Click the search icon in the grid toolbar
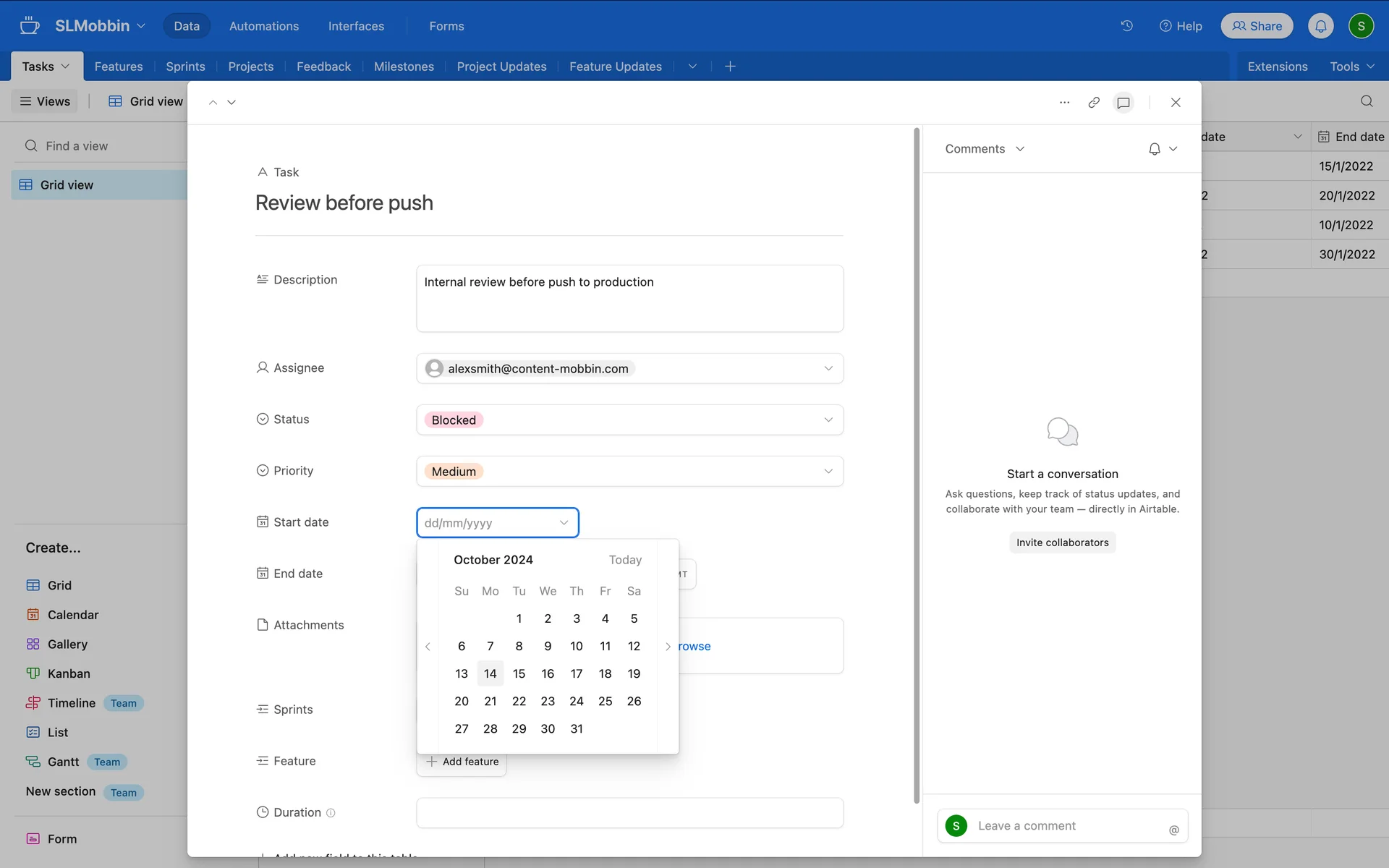1389x868 pixels. pyautogui.click(x=1367, y=101)
